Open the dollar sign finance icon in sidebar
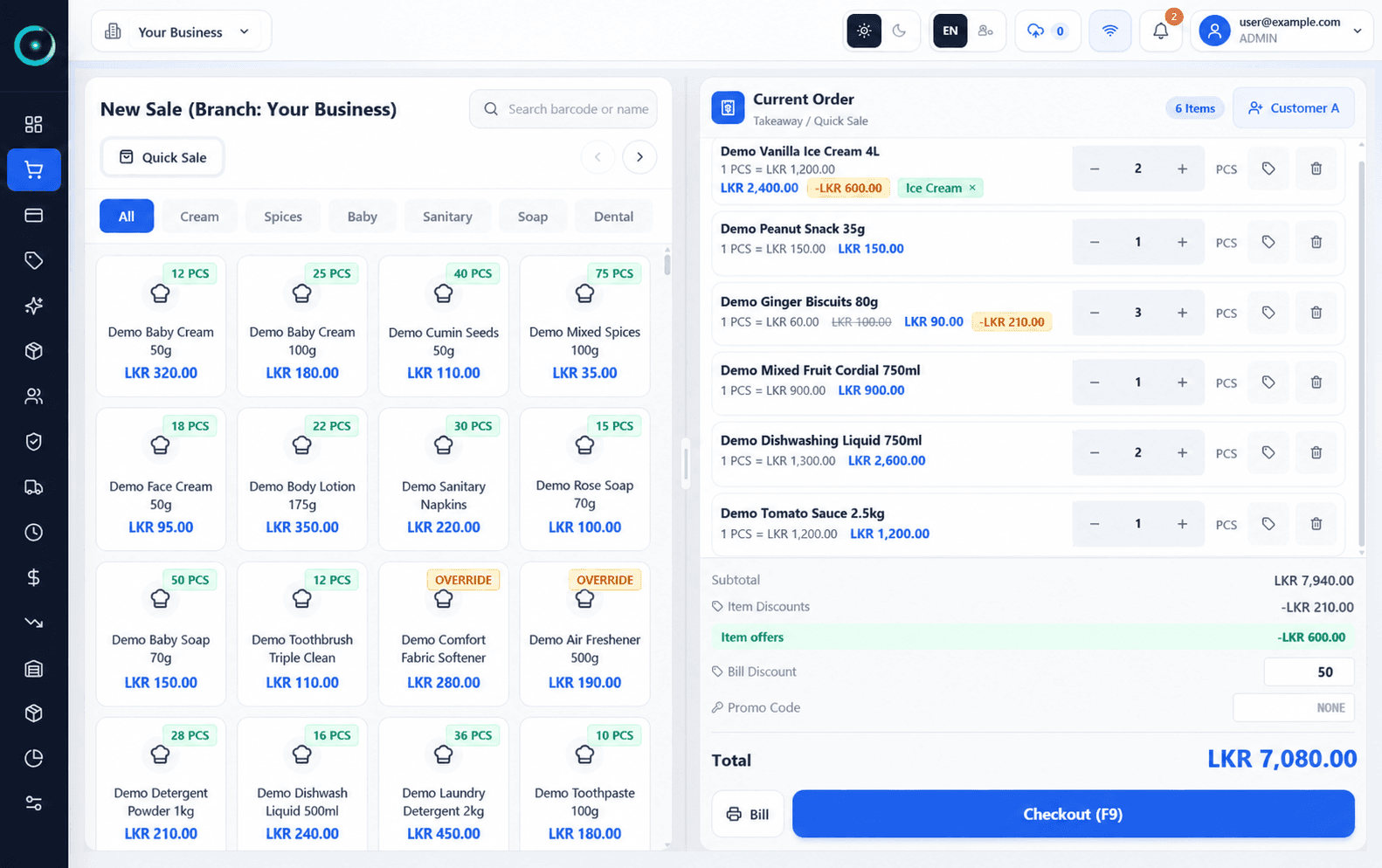Screen dimensions: 1382x868 (34, 577)
